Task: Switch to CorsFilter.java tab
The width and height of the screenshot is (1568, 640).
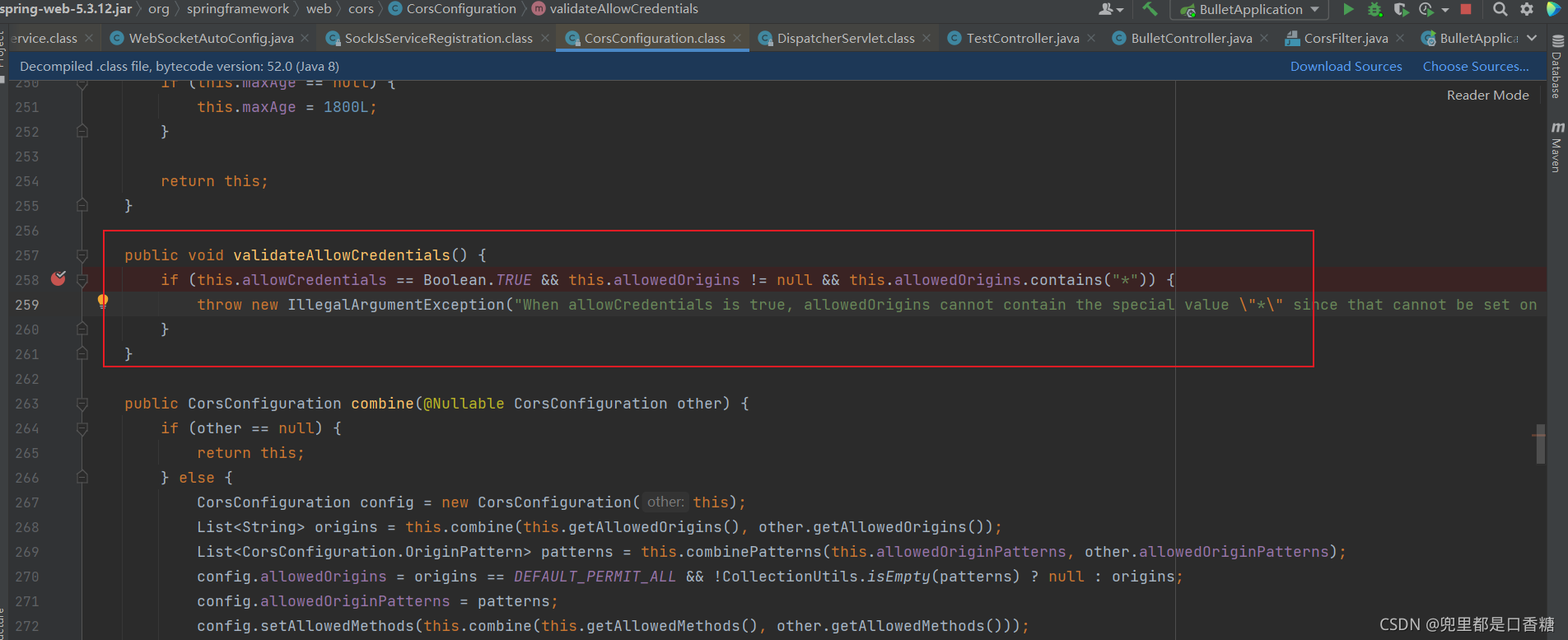Action: pos(1345,38)
